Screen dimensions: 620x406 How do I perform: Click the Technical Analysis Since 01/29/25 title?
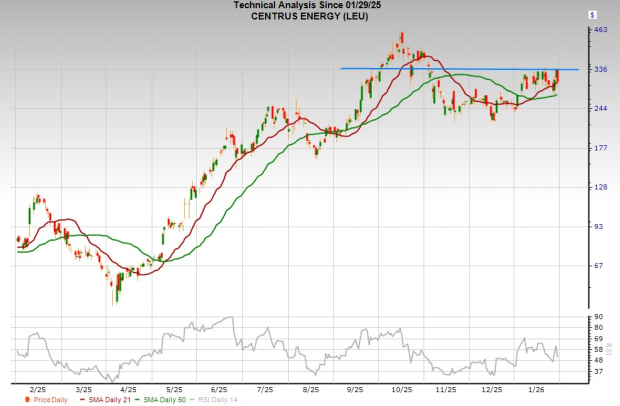pyautogui.click(x=310, y=6)
